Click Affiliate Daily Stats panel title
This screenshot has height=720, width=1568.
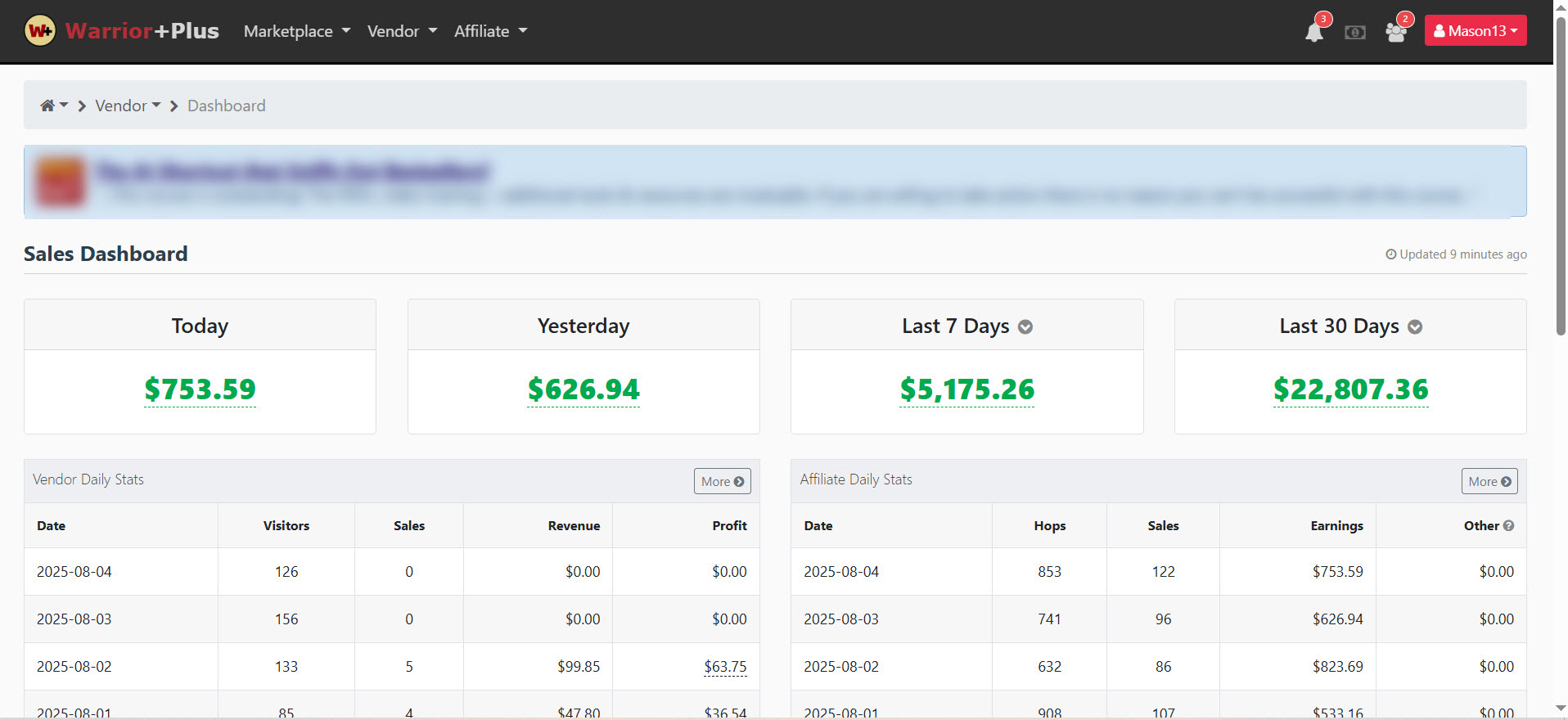tap(856, 479)
